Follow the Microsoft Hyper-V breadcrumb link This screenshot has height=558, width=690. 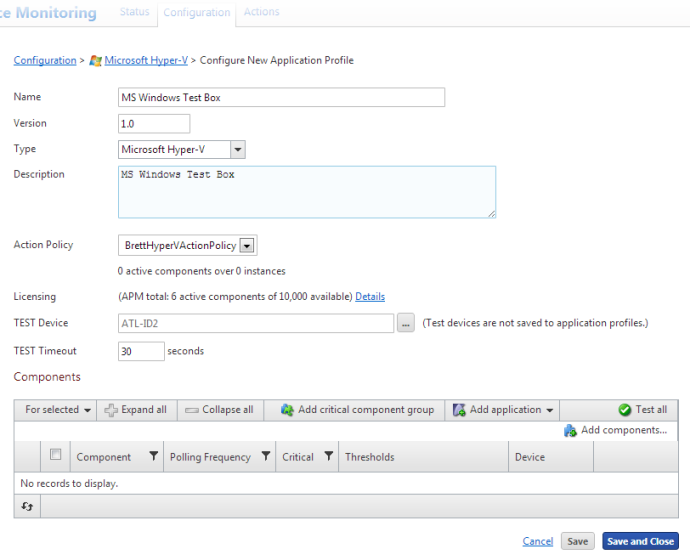pyautogui.click(x=146, y=60)
